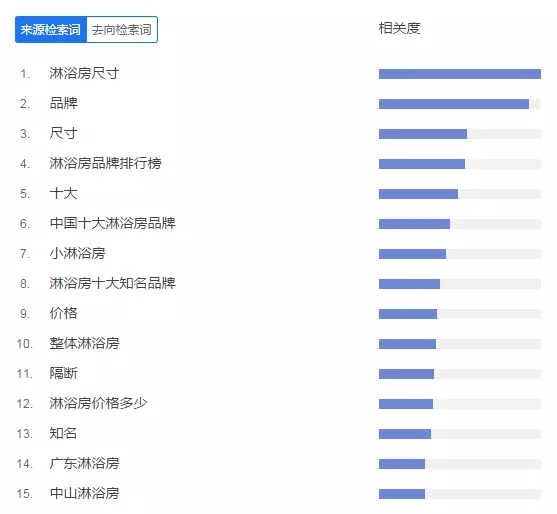The height and width of the screenshot is (514, 557).
Task: Switch to the 去向检索词 tab
Action: (122, 29)
